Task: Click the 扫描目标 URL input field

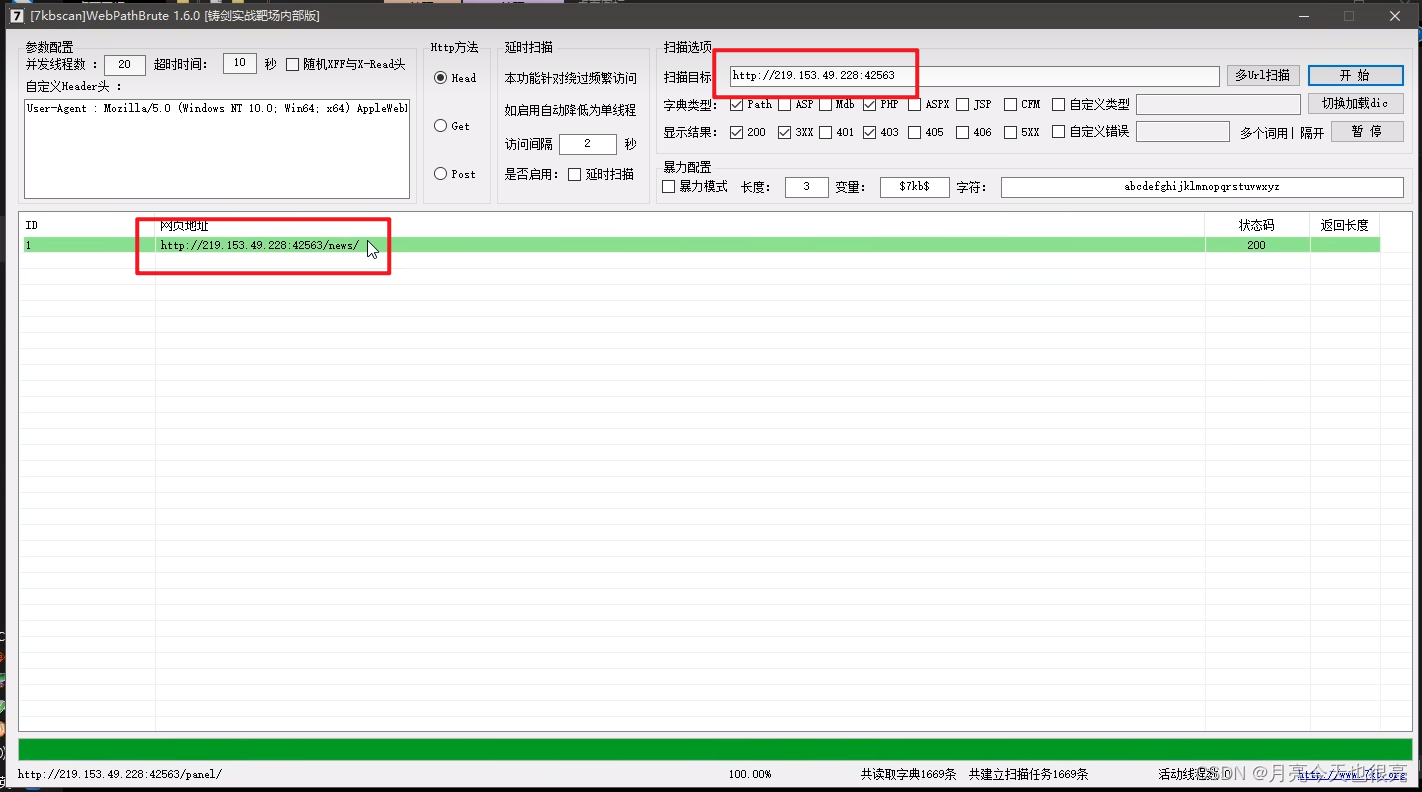Action: (x=974, y=76)
